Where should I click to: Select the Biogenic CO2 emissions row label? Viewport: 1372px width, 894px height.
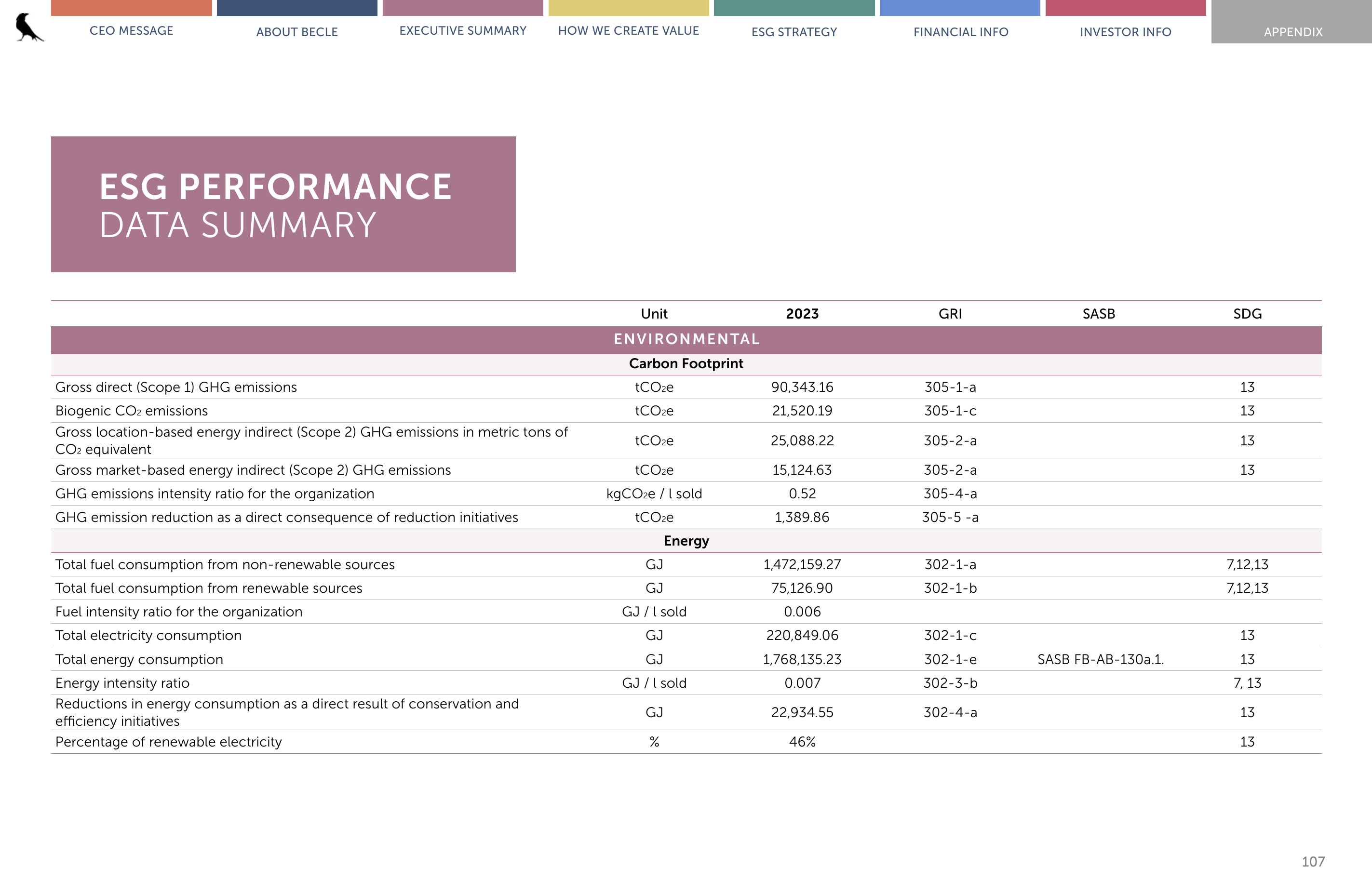132,411
